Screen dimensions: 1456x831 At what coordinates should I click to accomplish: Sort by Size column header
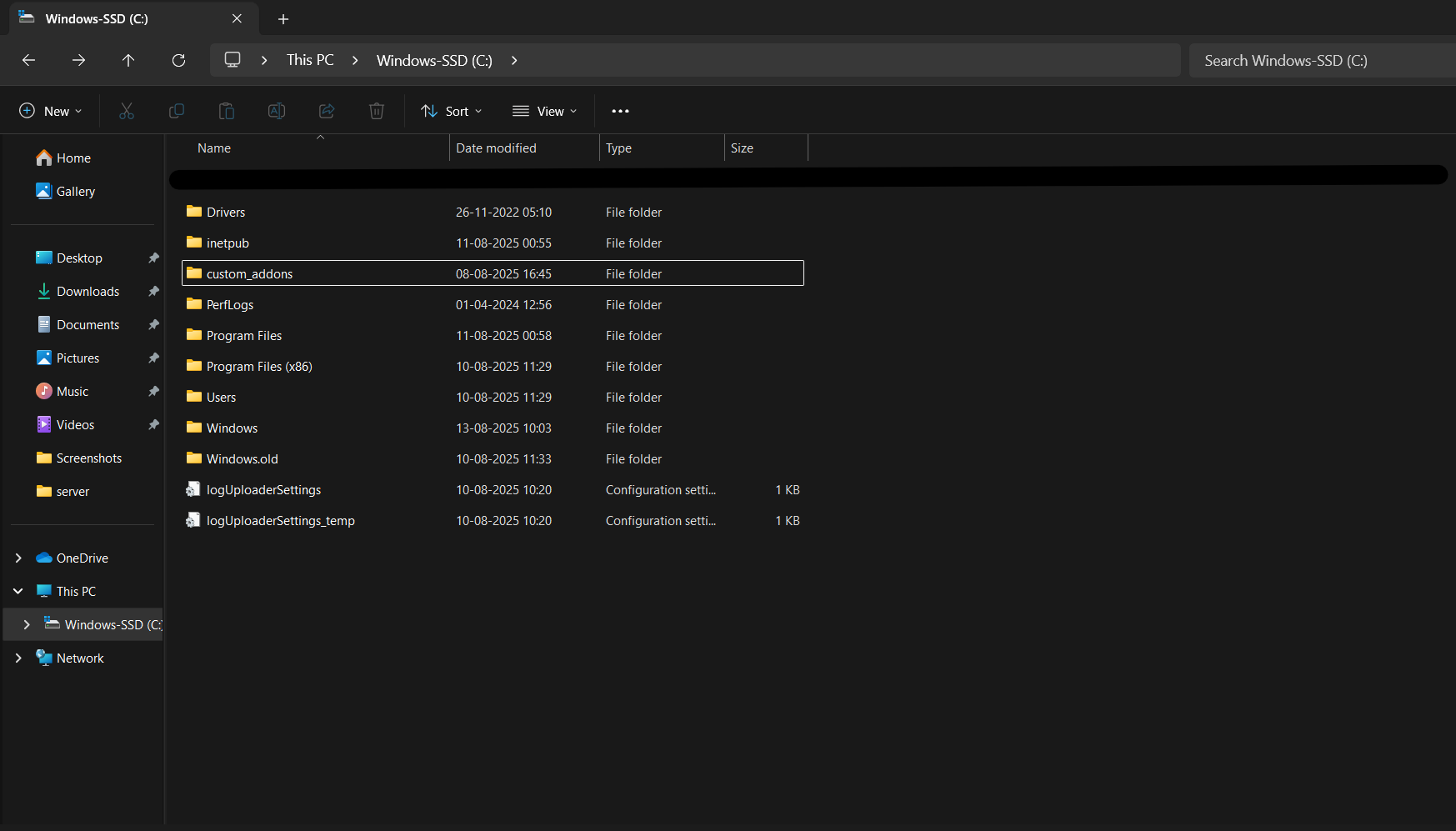[742, 148]
